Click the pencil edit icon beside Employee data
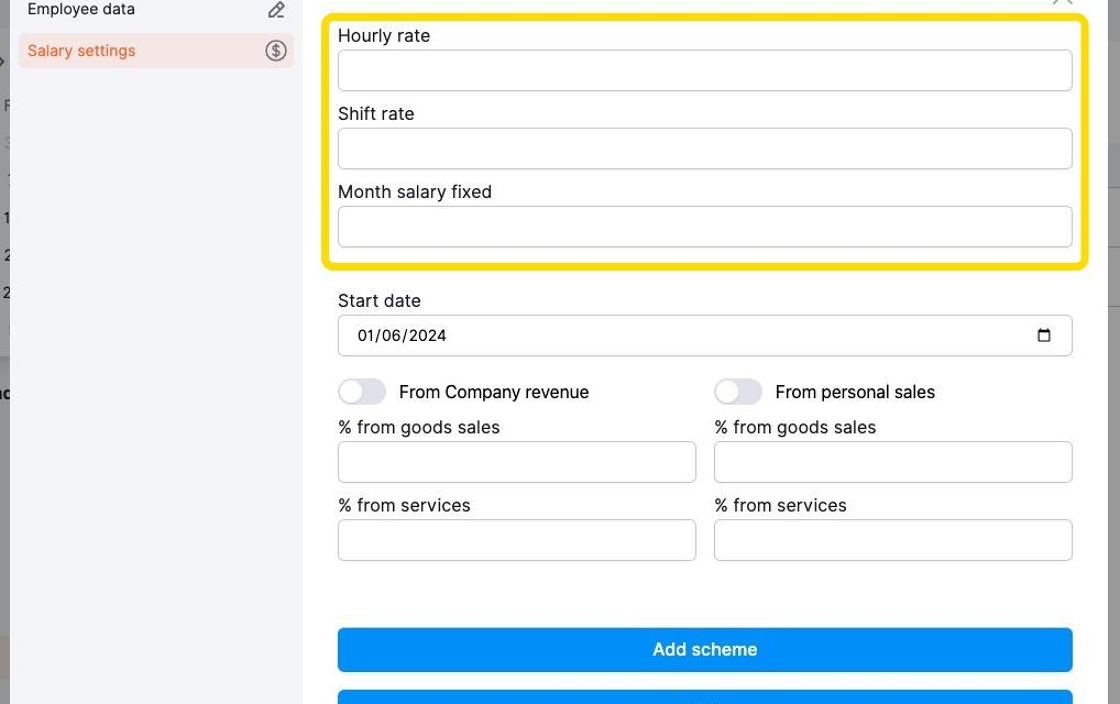 click(x=276, y=9)
